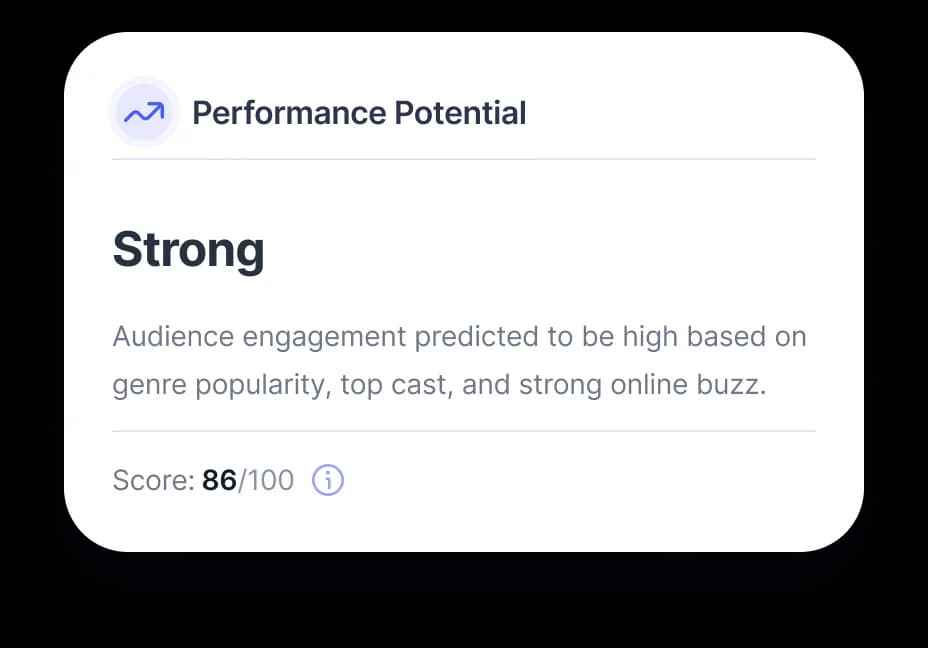Click the word buzz ending the description
This screenshot has height=648, width=928.
click(x=731, y=385)
